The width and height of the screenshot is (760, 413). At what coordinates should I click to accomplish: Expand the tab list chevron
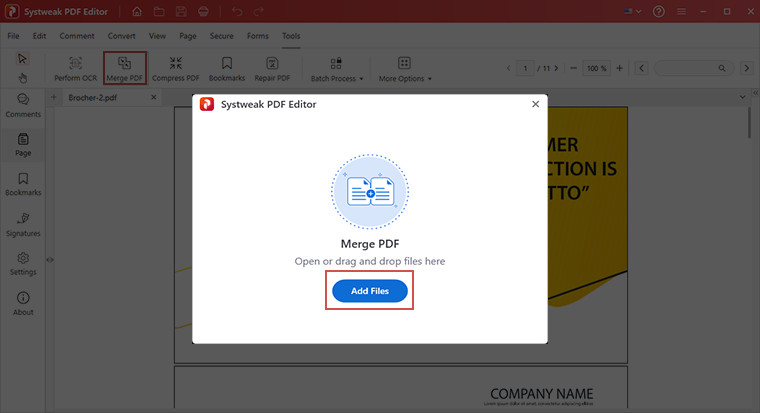(x=743, y=97)
